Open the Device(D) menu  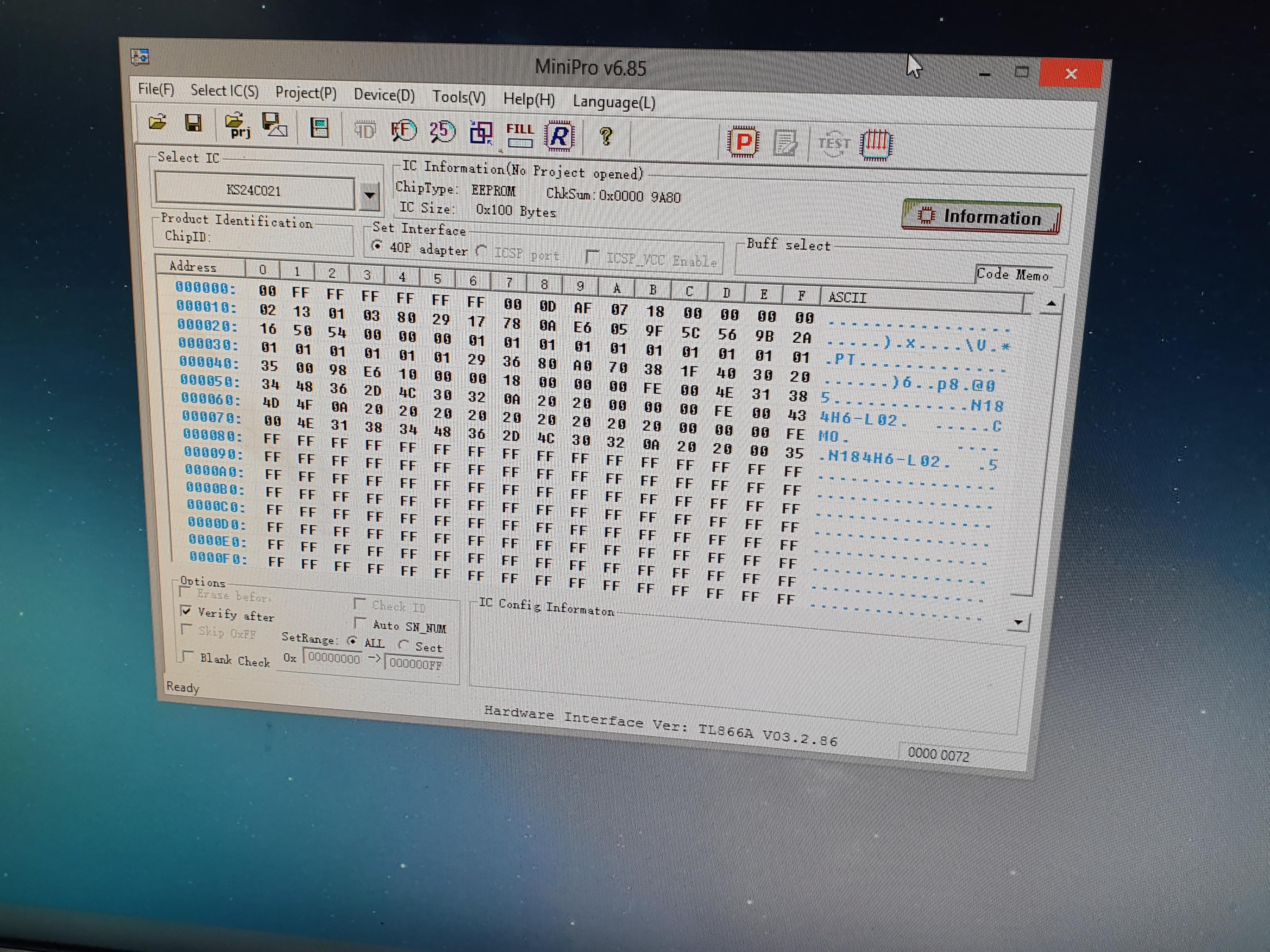384,95
